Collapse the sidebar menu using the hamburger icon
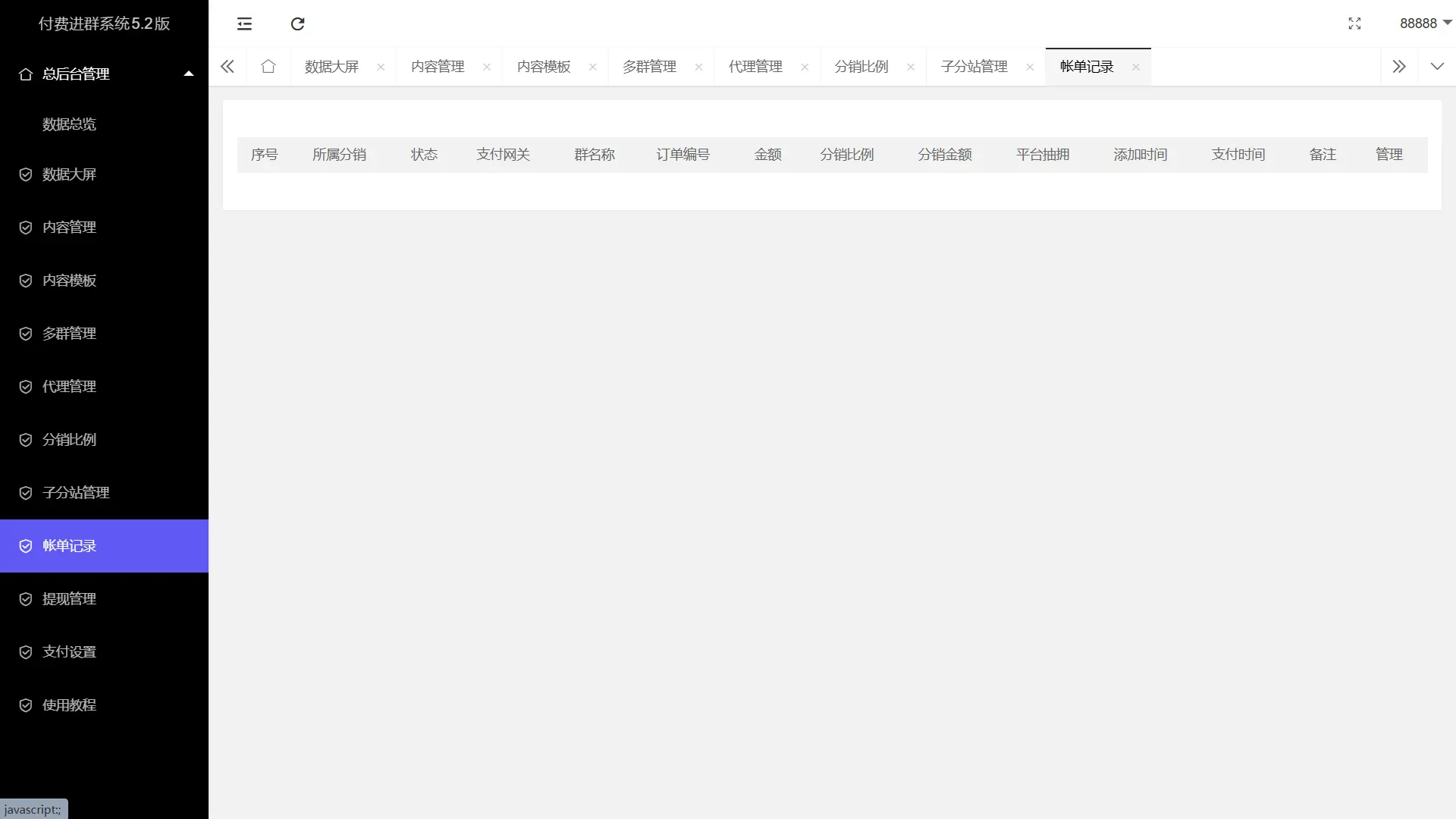The height and width of the screenshot is (819, 1456). pos(244,24)
